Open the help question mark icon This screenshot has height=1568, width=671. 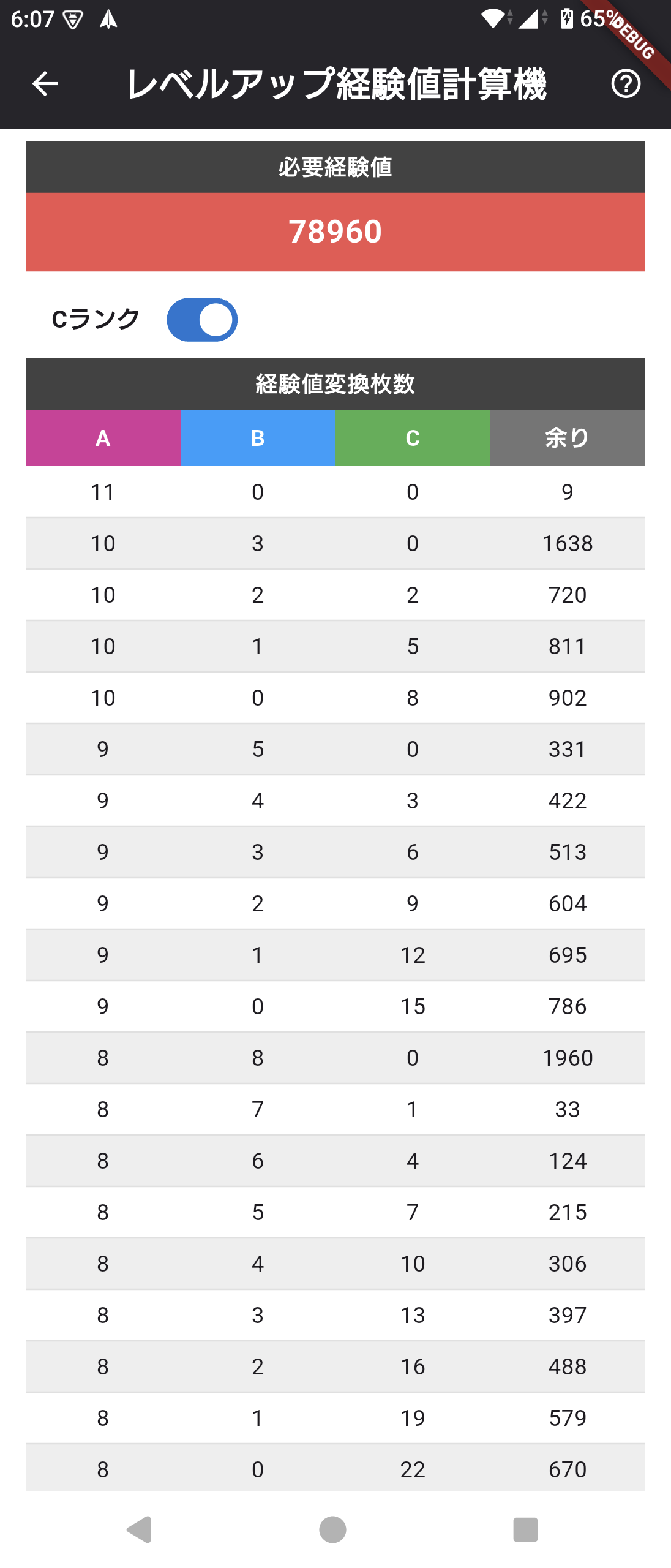point(626,84)
